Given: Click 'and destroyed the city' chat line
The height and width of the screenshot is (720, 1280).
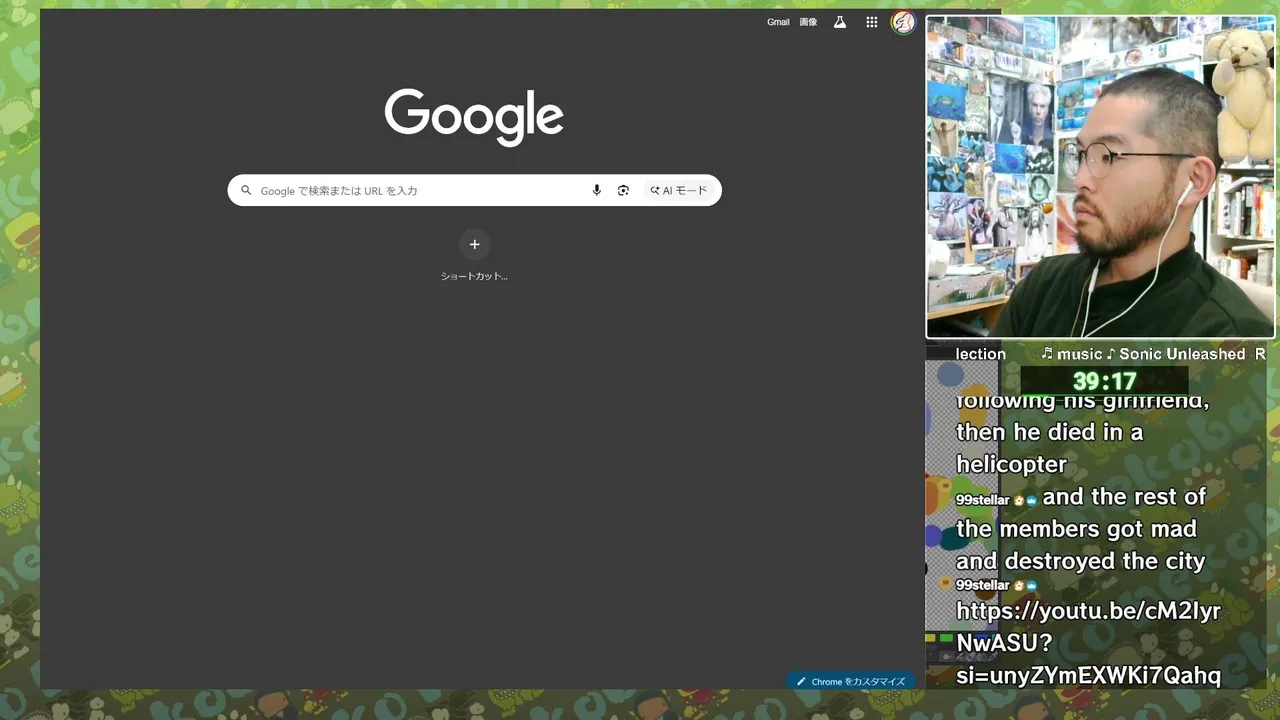Looking at the screenshot, I should (x=1080, y=561).
